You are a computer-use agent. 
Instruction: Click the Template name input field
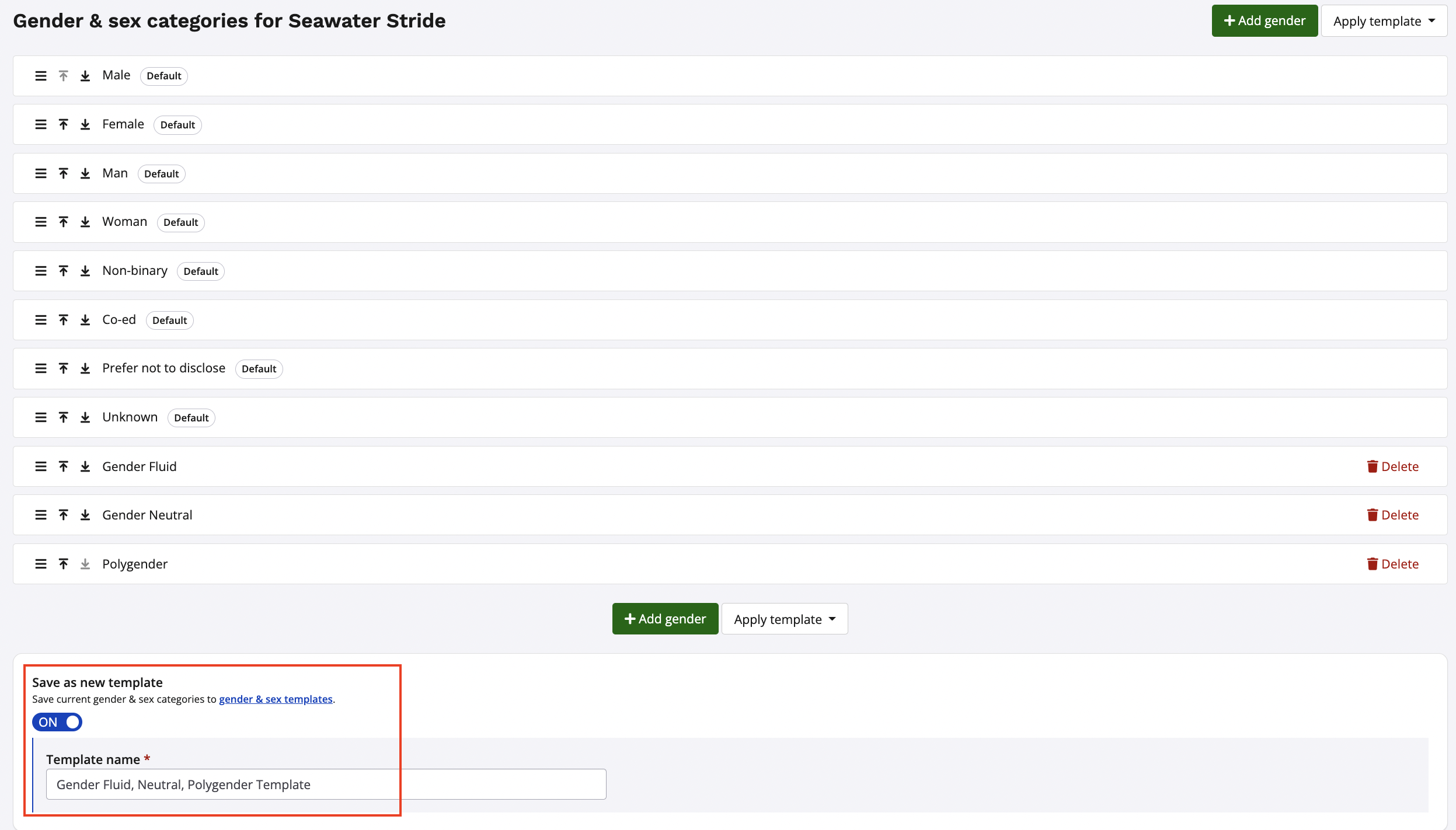[326, 784]
